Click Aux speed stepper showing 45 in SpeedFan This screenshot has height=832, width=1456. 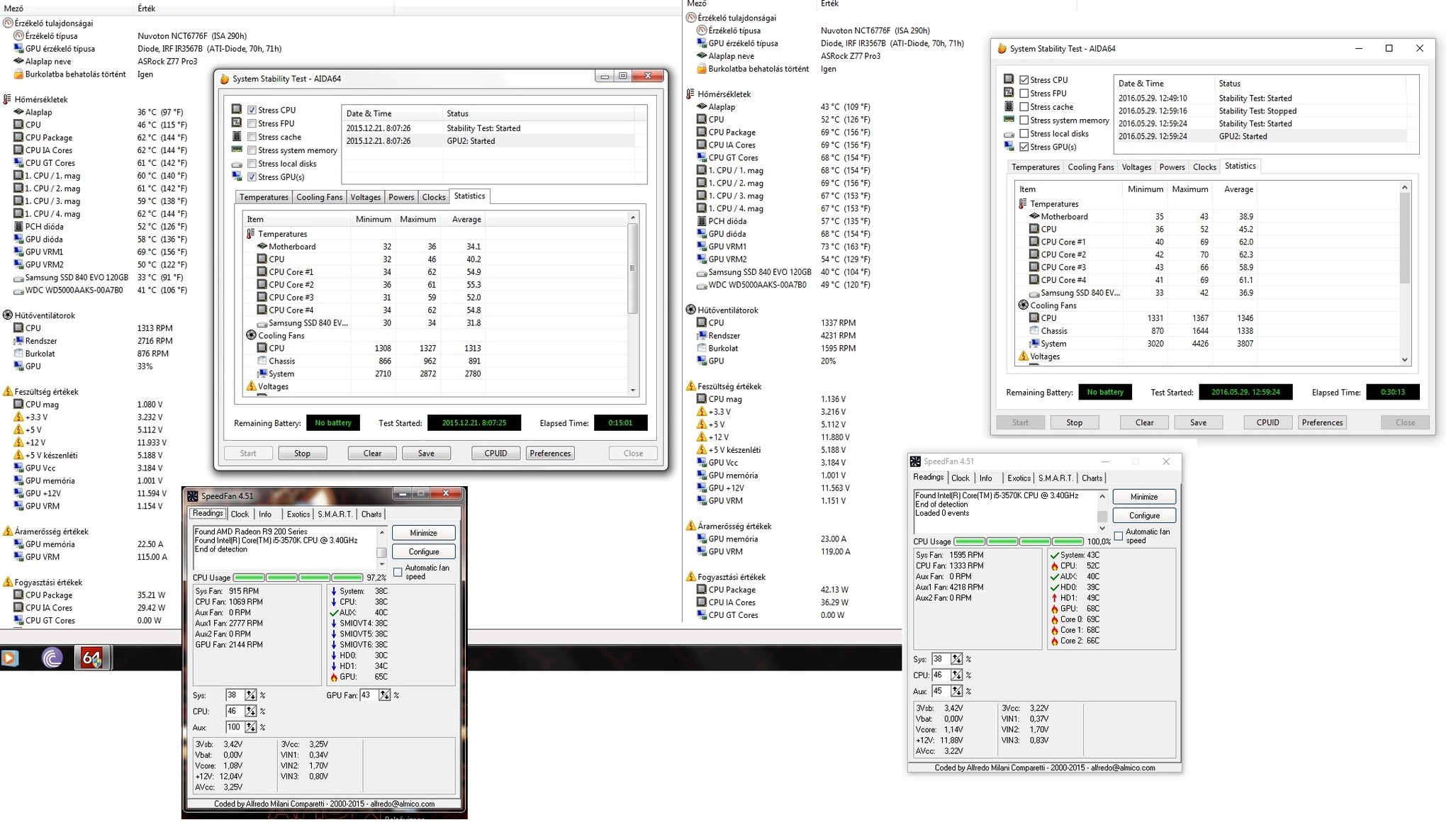tap(956, 692)
